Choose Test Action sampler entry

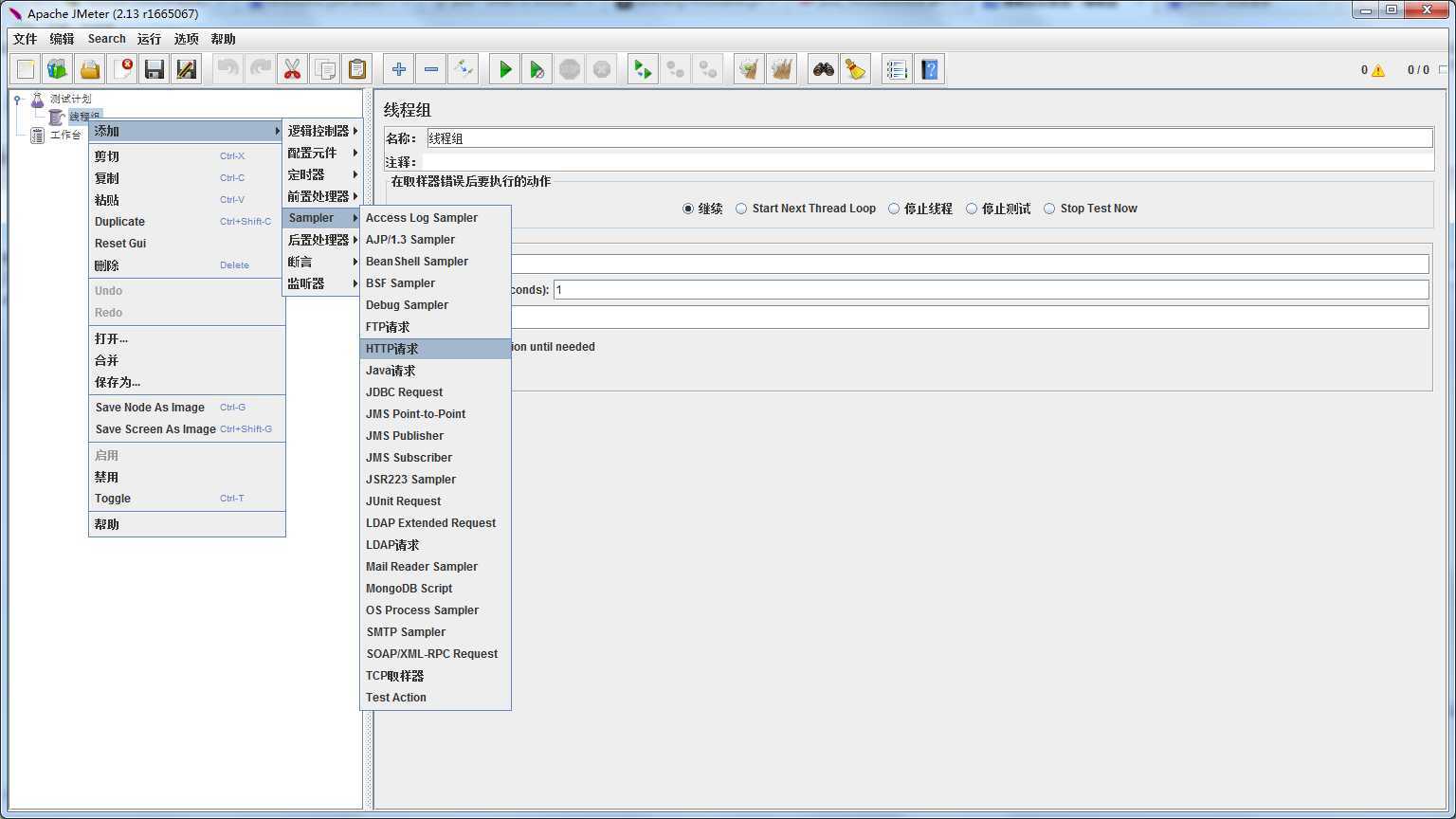tap(436, 698)
